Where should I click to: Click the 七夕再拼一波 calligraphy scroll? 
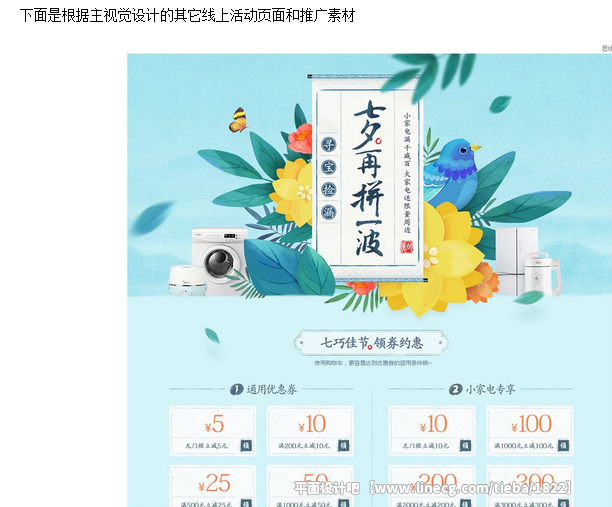pyautogui.click(x=368, y=178)
